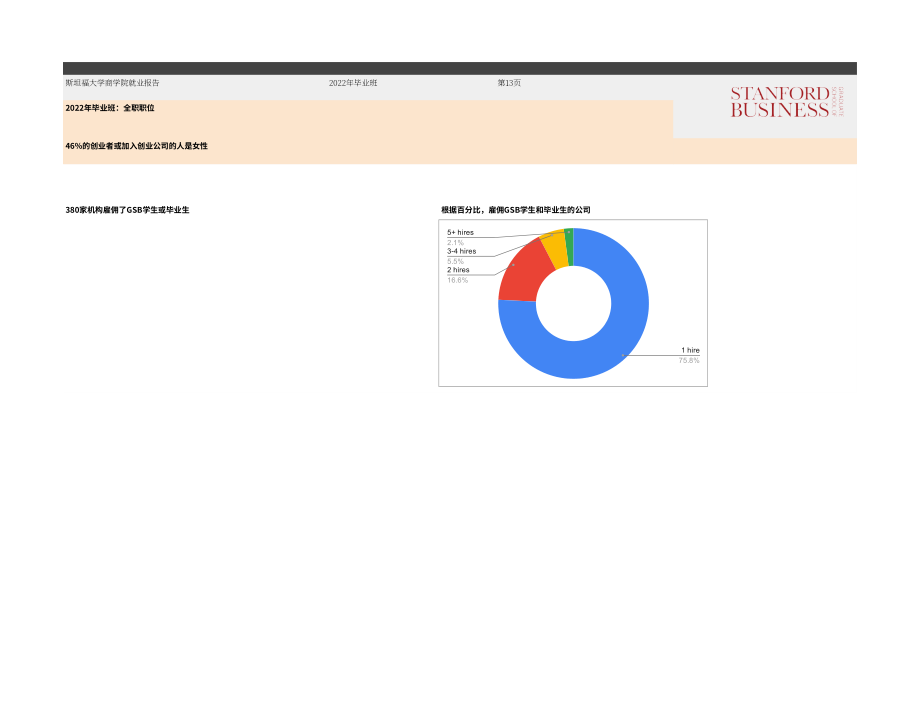This screenshot has width=920, height=711.
Task: Click the '根据百分比' chart title
Action: pos(516,210)
